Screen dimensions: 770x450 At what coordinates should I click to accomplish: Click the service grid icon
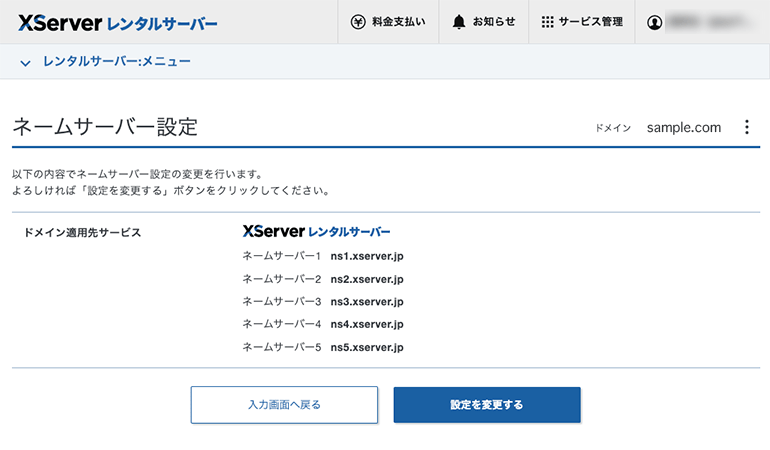coord(547,22)
